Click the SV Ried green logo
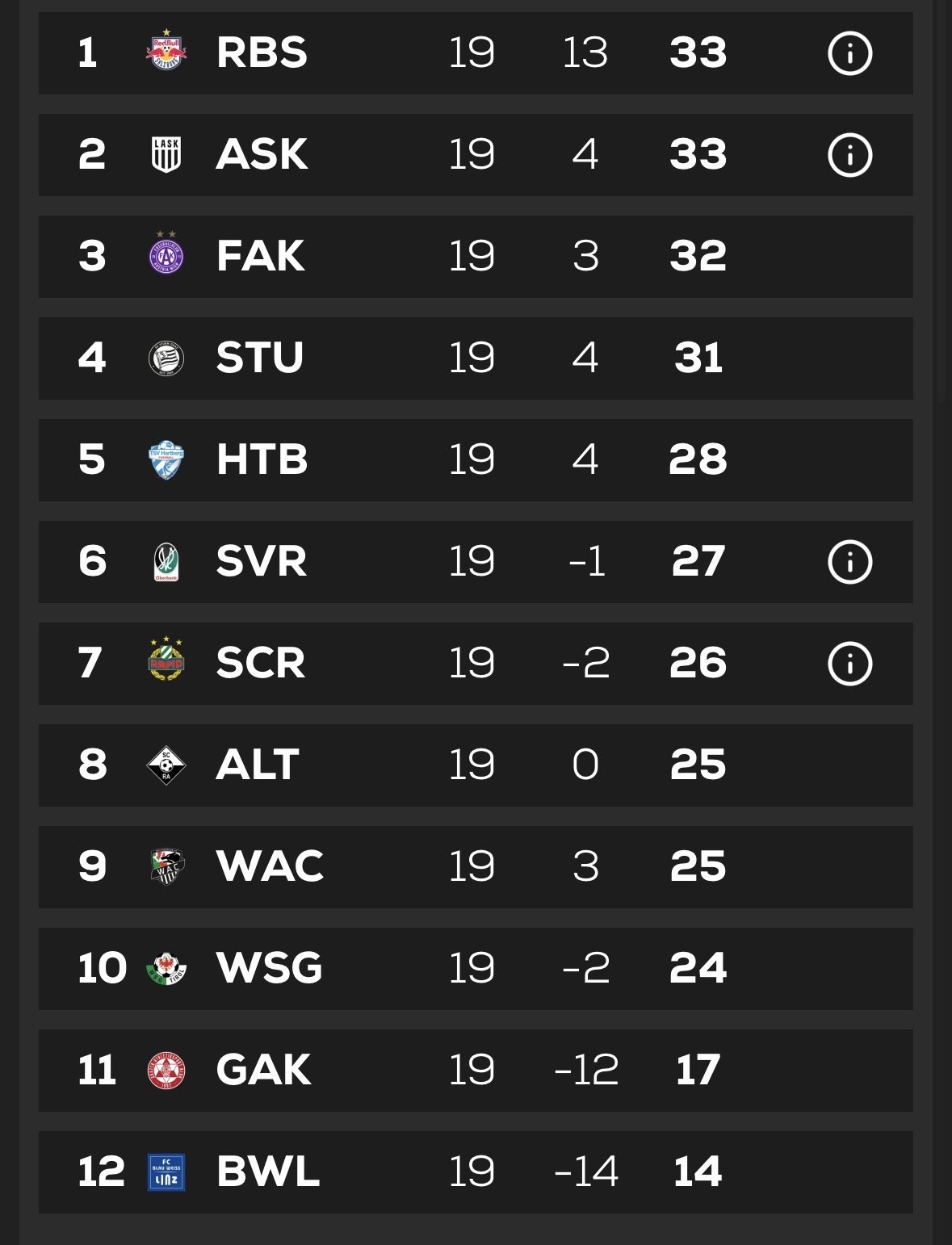Image resolution: width=952 pixels, height=1245 pixels. pos(166,561)
